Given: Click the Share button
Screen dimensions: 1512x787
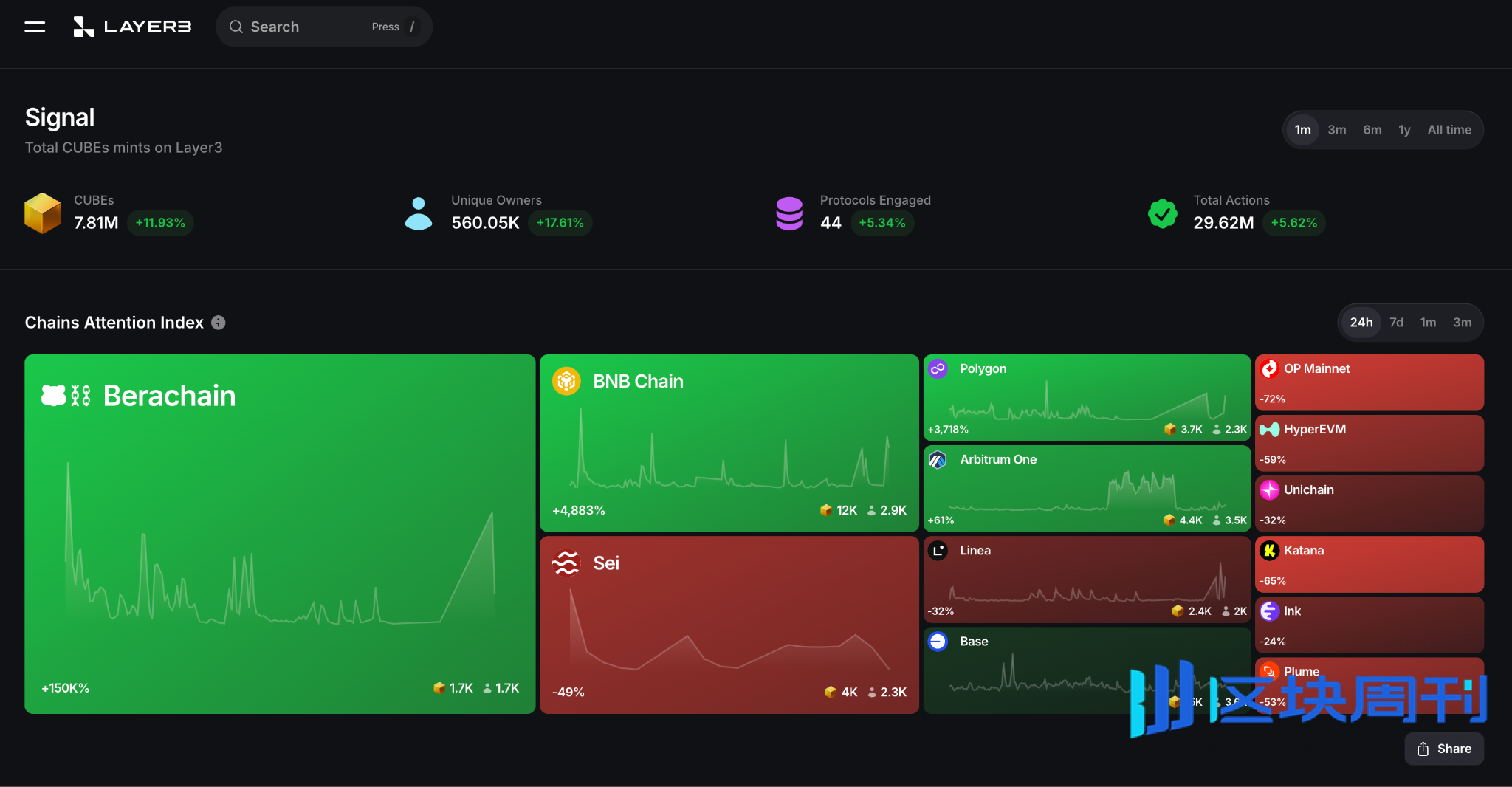Looking at the screenshot, I should (x=1444, y=749).
